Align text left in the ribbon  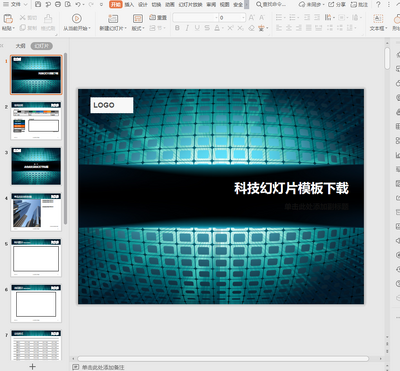pyautogui.click(x=279, y=28)
